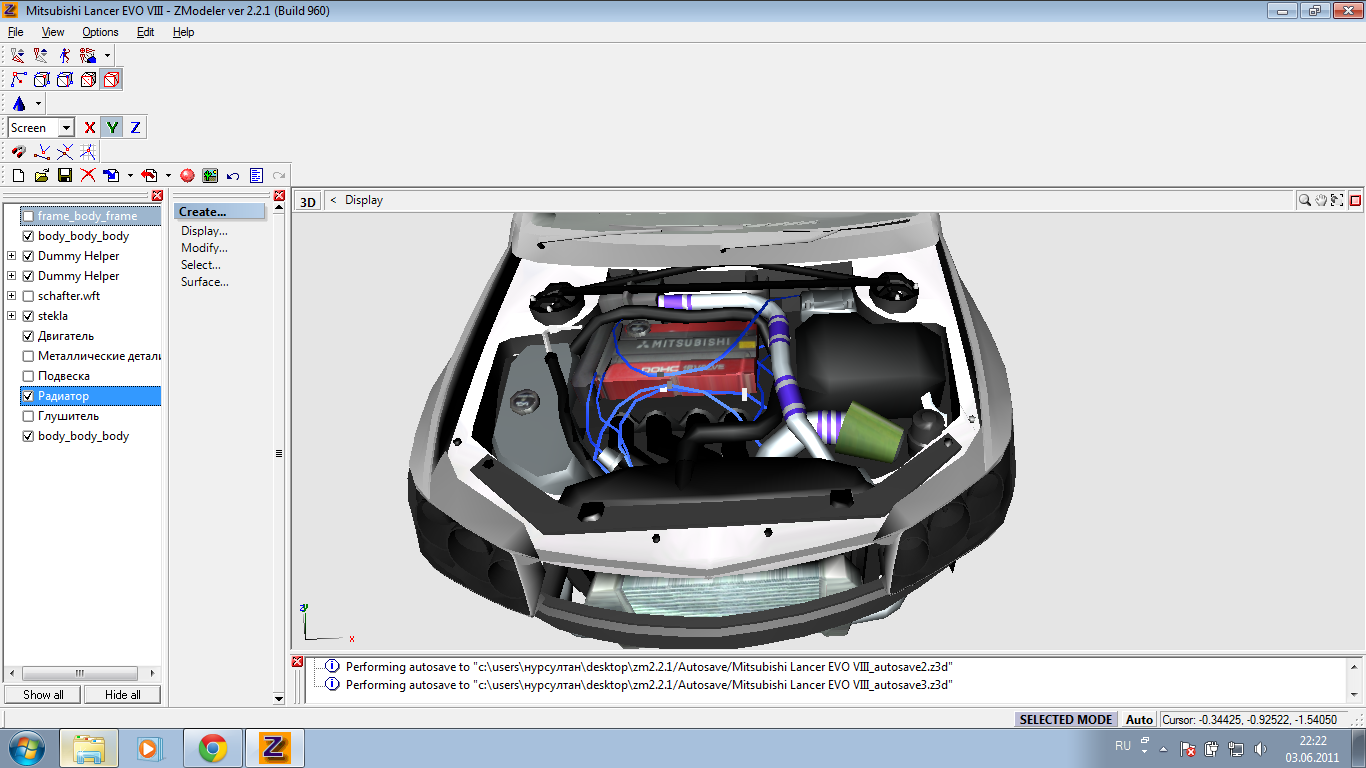Open the Edit menu

coord(146,32)
